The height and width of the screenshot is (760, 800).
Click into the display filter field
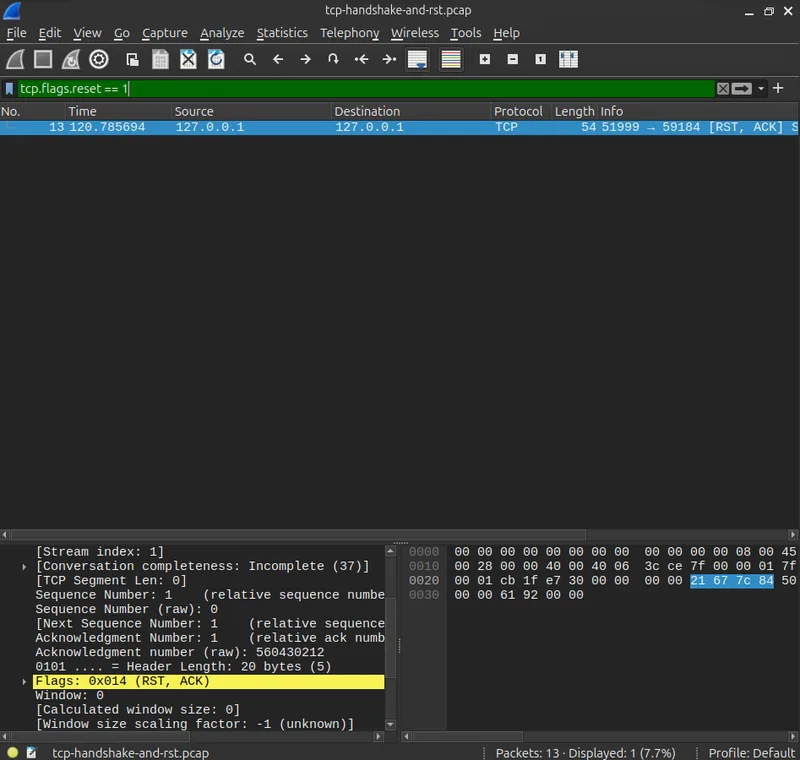coord(366,89)
